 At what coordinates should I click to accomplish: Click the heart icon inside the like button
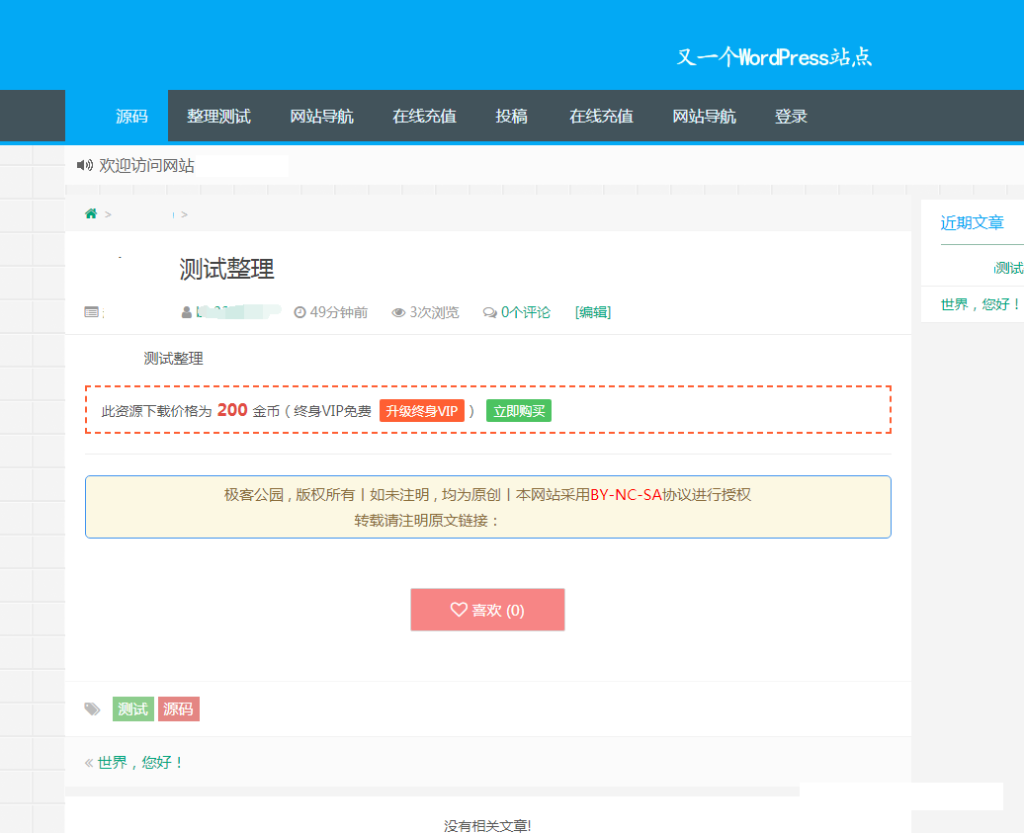(458, 609)
